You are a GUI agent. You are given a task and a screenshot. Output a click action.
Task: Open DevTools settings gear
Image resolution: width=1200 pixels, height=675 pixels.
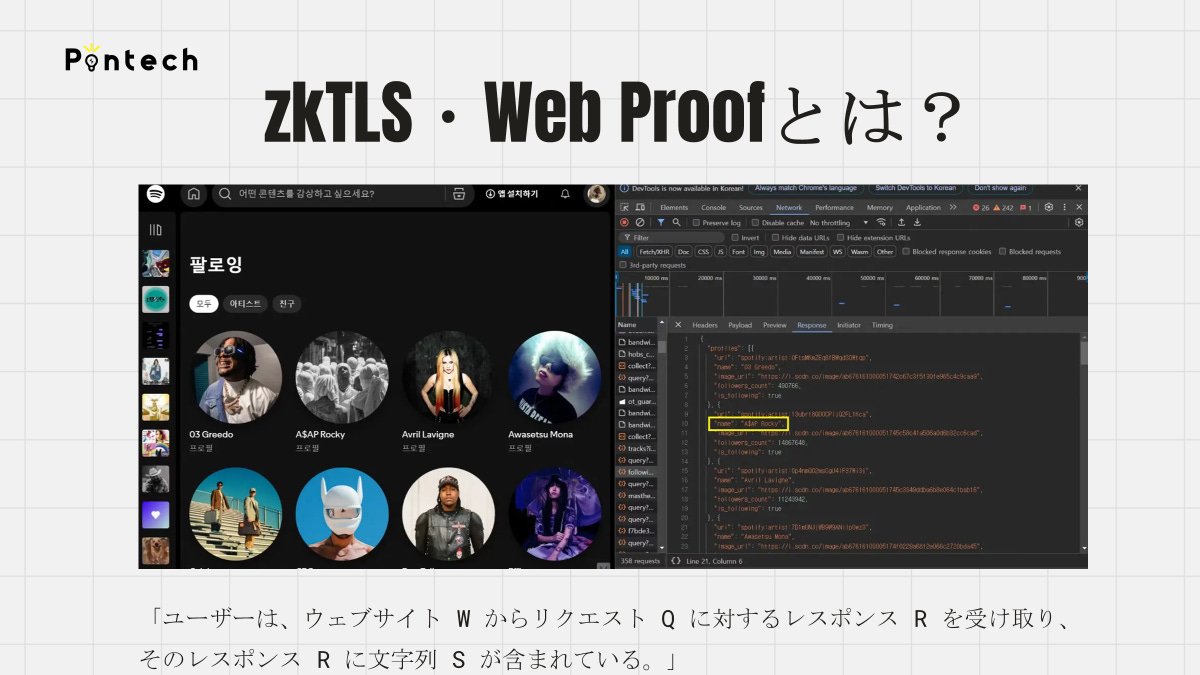click(x=1049, y=207)
